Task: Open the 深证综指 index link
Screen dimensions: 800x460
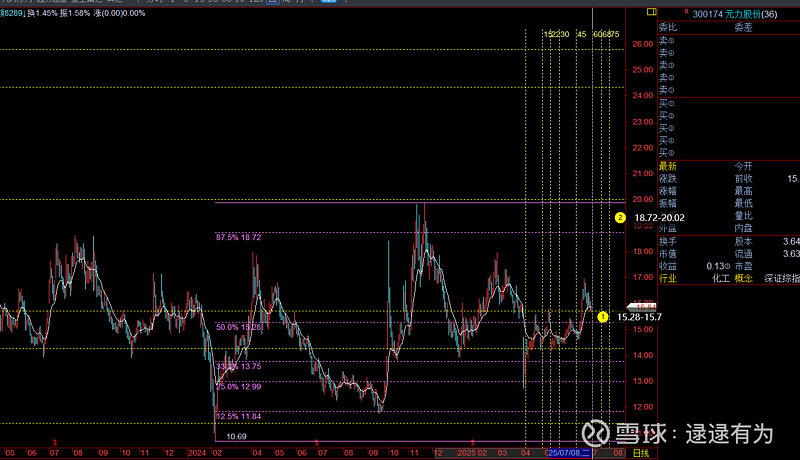Action: point(782,278)
